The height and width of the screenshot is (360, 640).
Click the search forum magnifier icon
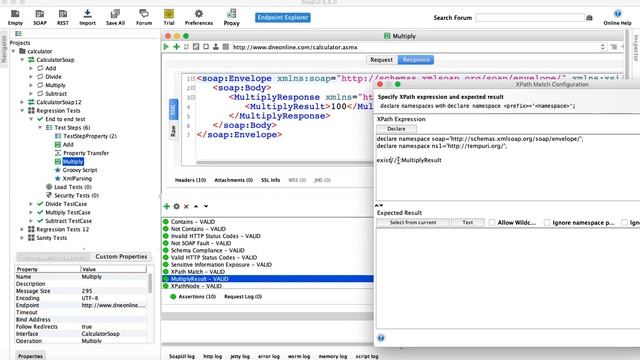point(589,18)
